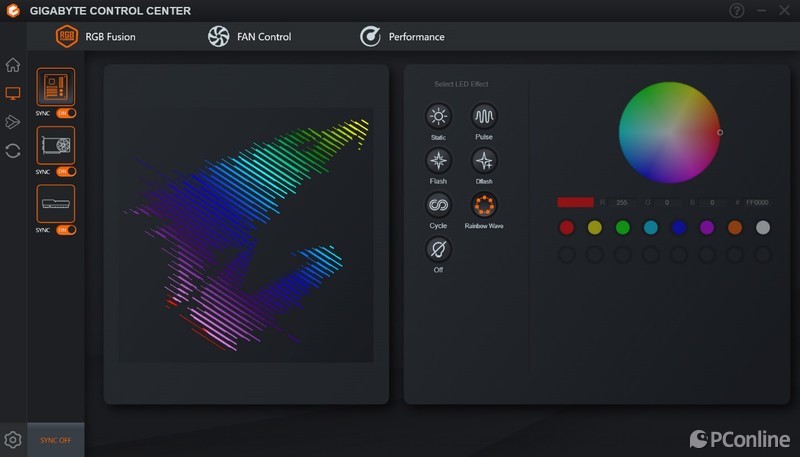The width and height of the screenshot is (800, 457).
Task: Click the G value field
Action: coord(667,202)
